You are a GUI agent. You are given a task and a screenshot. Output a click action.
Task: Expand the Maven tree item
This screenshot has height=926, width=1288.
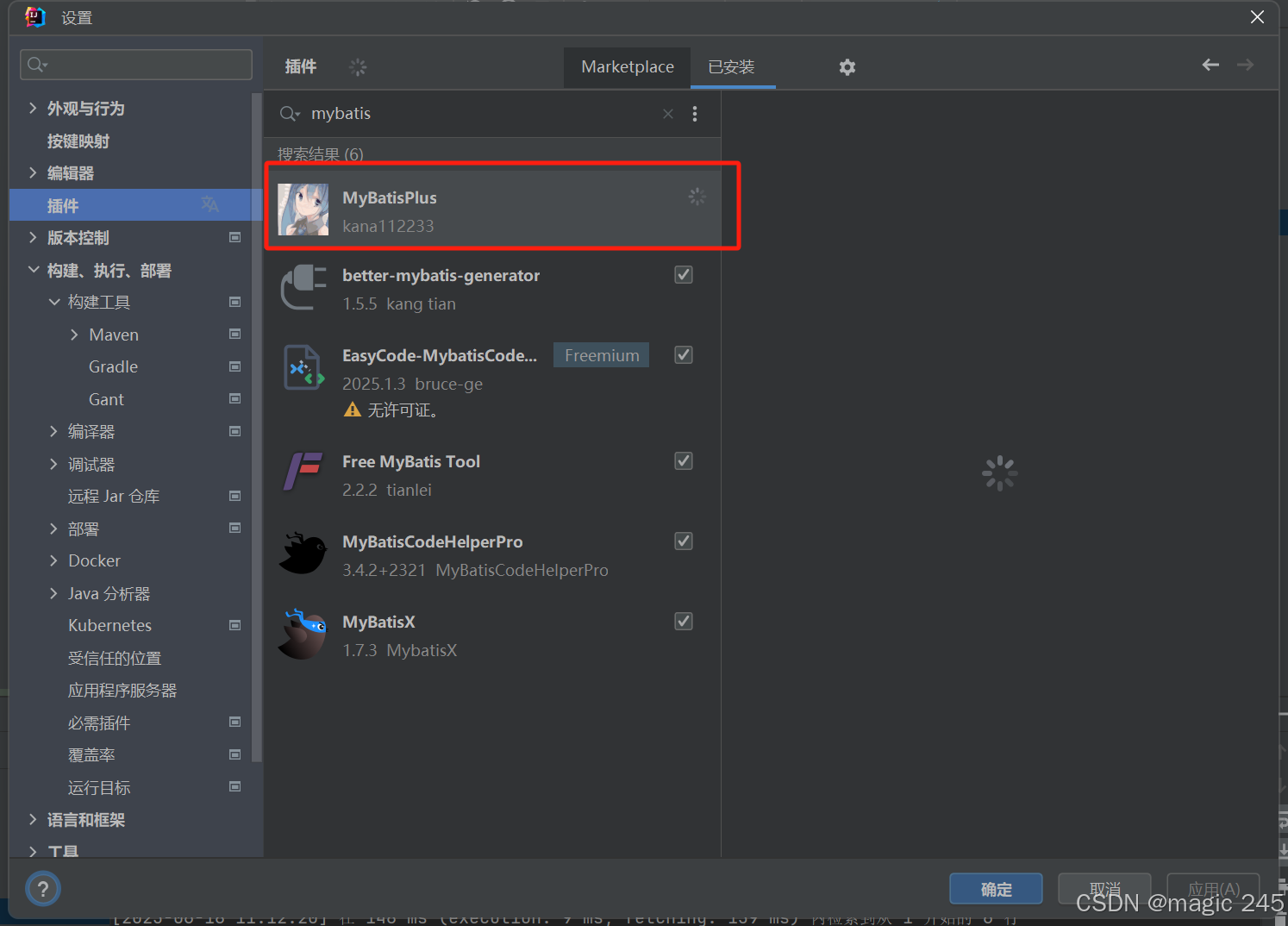tap(74, 335)
